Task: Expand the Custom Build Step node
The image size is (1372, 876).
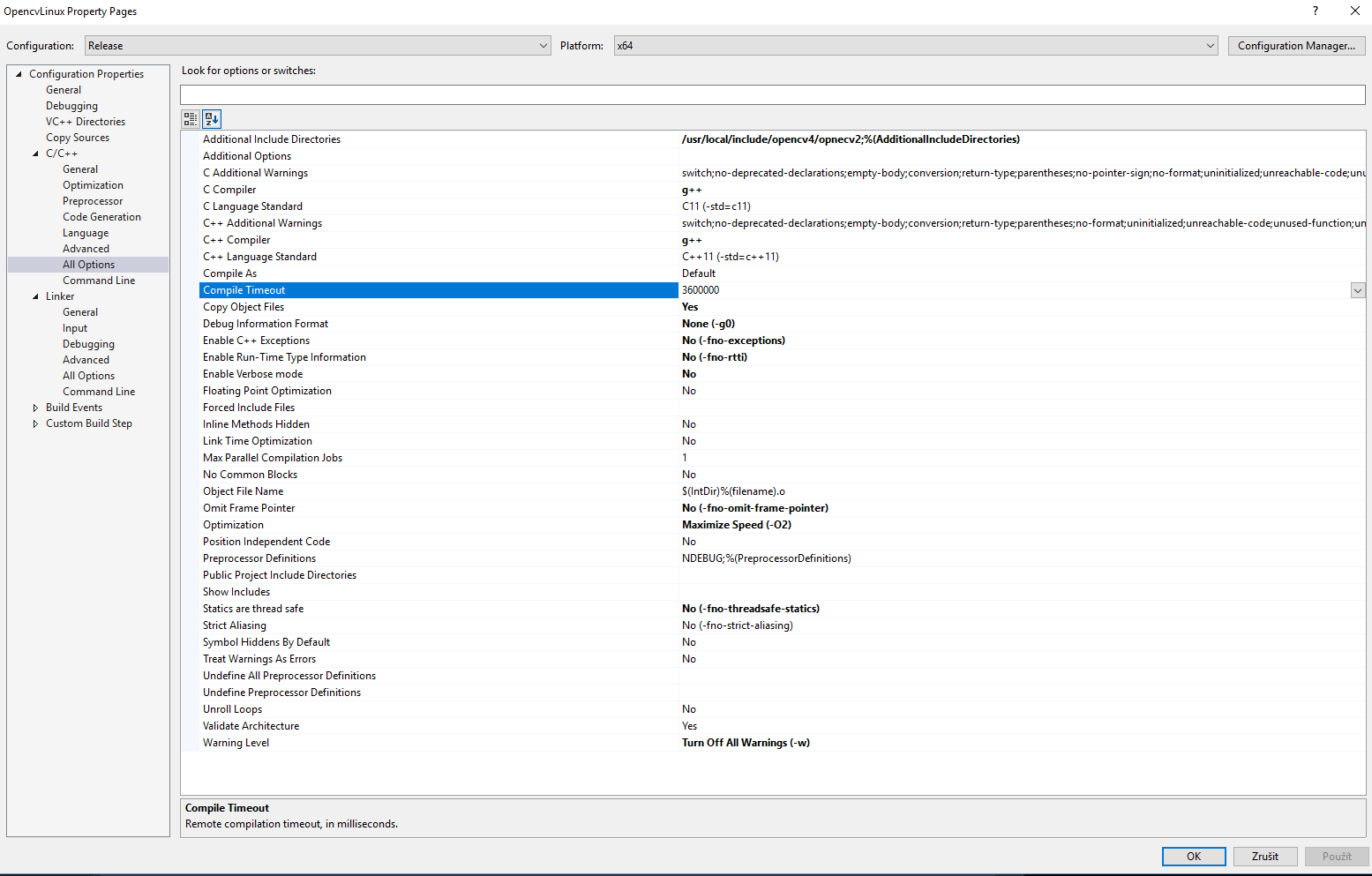Action: [35, 423]
